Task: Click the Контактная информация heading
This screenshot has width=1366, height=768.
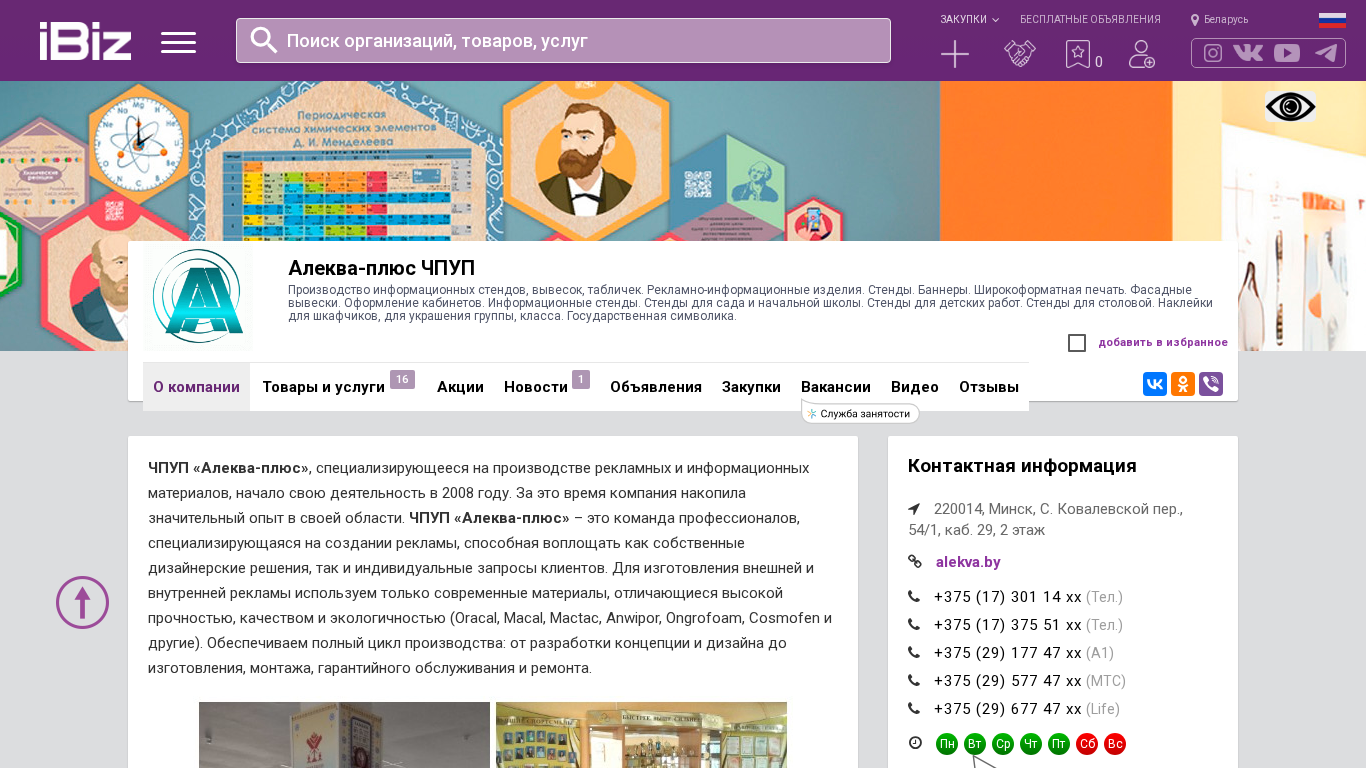Action: (1022, 466)
